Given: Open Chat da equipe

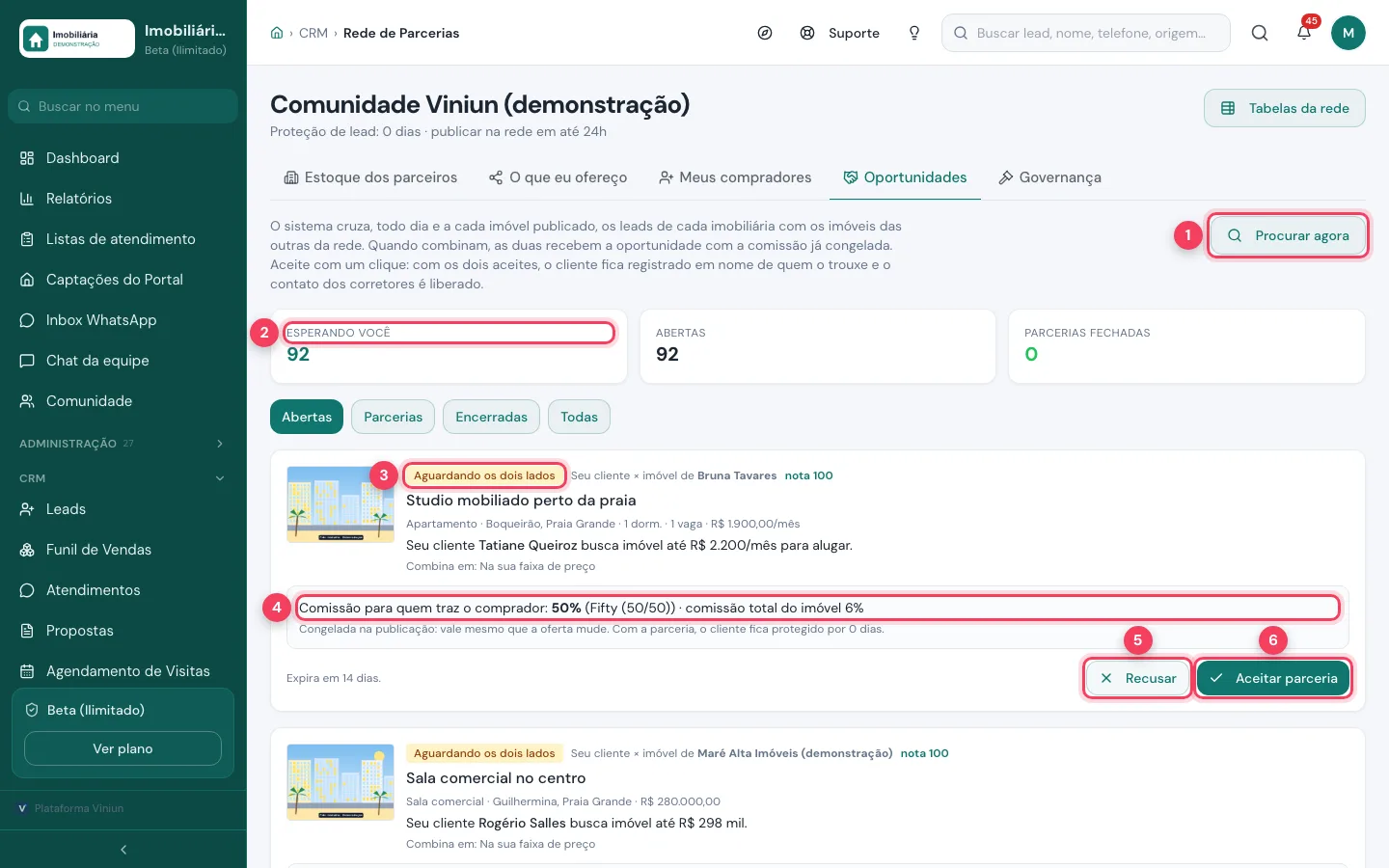Looking at the screenshot, I should click(x=123, y=361).
